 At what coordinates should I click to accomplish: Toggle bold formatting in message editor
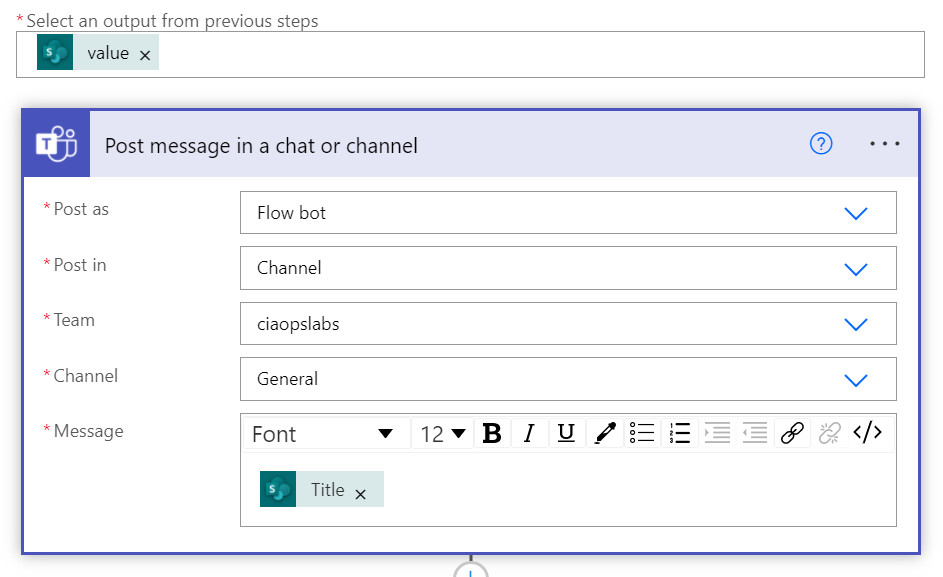point(492,433)
